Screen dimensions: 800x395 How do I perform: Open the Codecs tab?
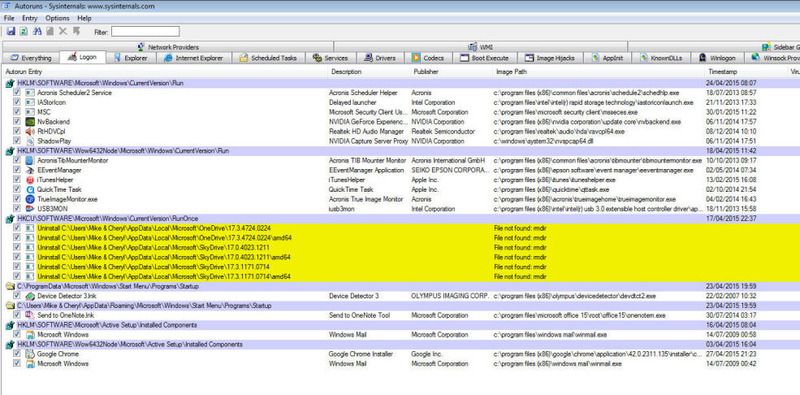[429, 58]
